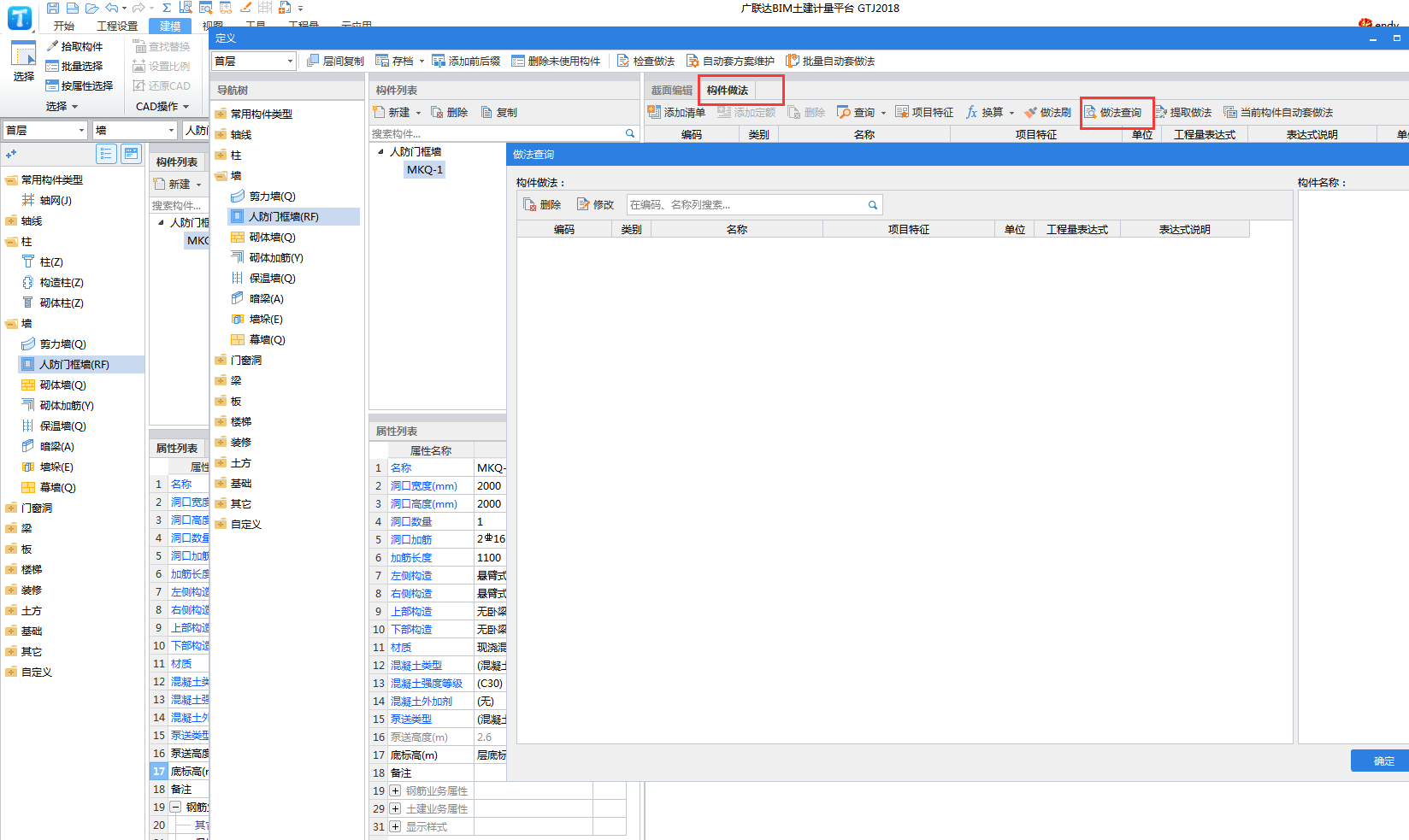Click 删除未使用构件 in toolbar
Image resolution: width=1409 pixels, height=840 pixels.
coord(556,61)
